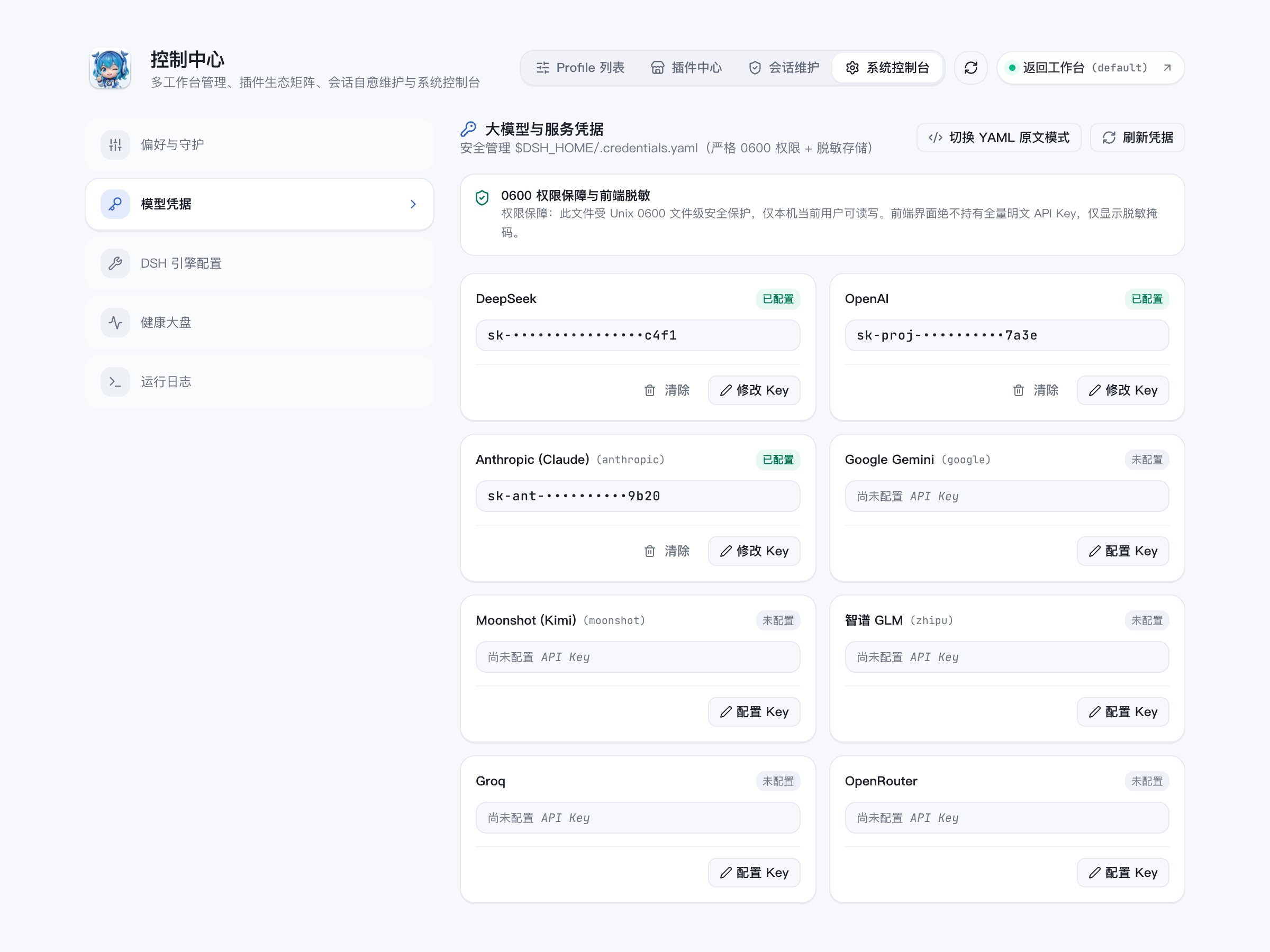
Task: Click the 已配置 badge on OpenAI
Action: tap(1147, 299)
